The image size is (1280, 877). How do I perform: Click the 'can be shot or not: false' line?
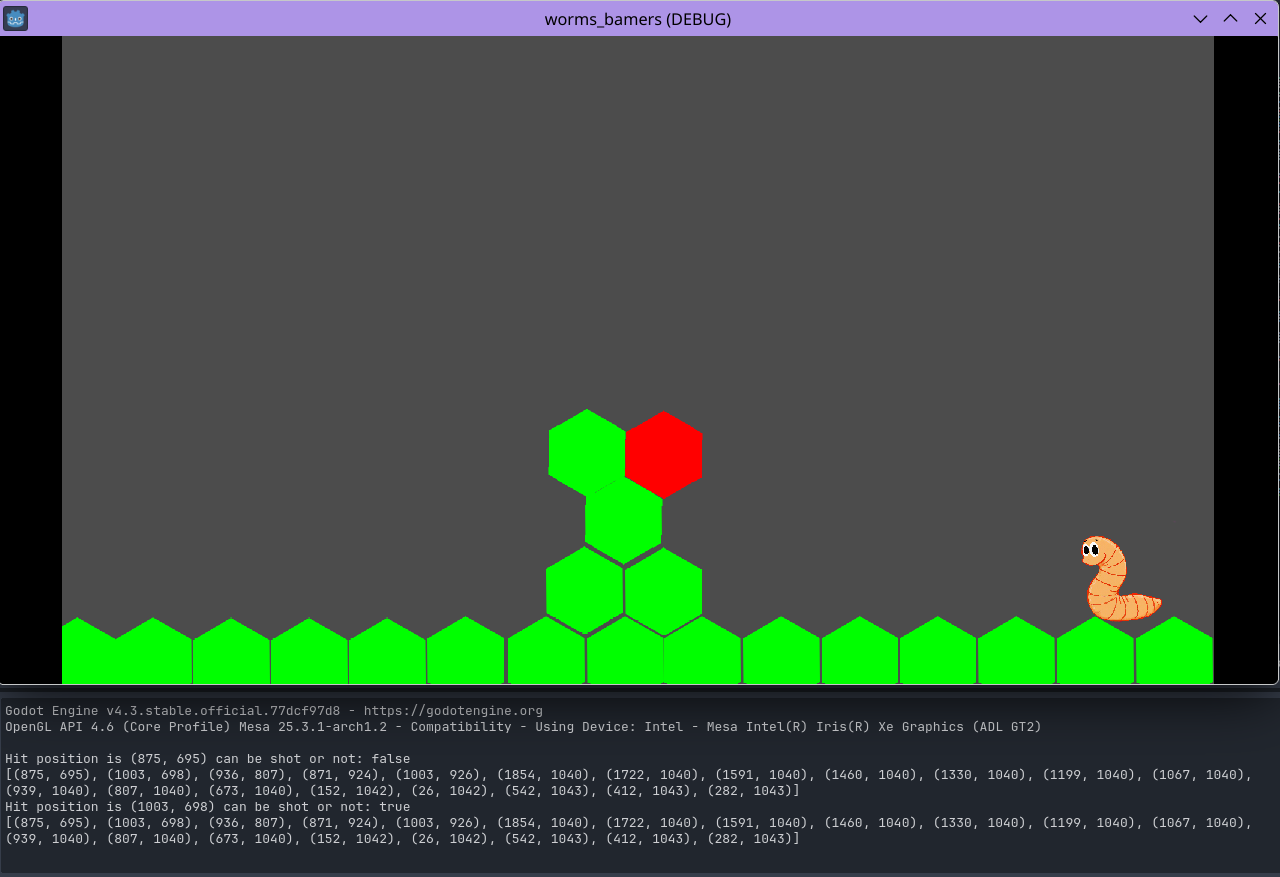click(207, 759)
